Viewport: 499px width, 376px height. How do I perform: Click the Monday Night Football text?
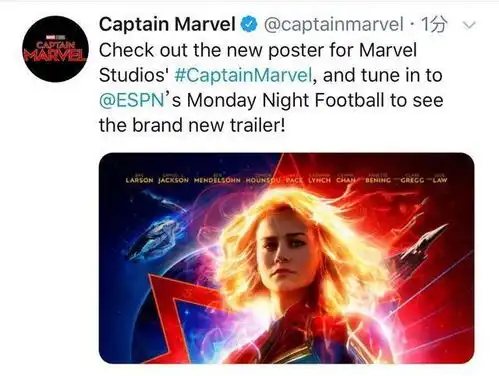[286, 100]
